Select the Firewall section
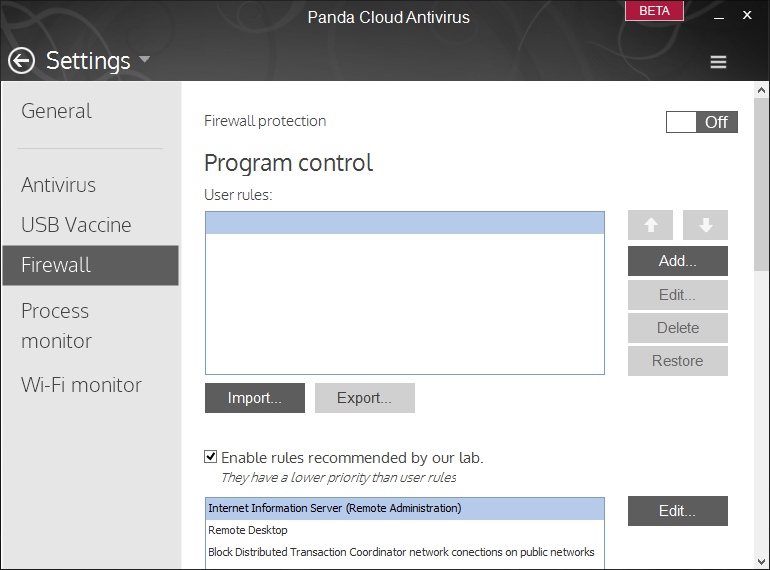 click(90, 265)
